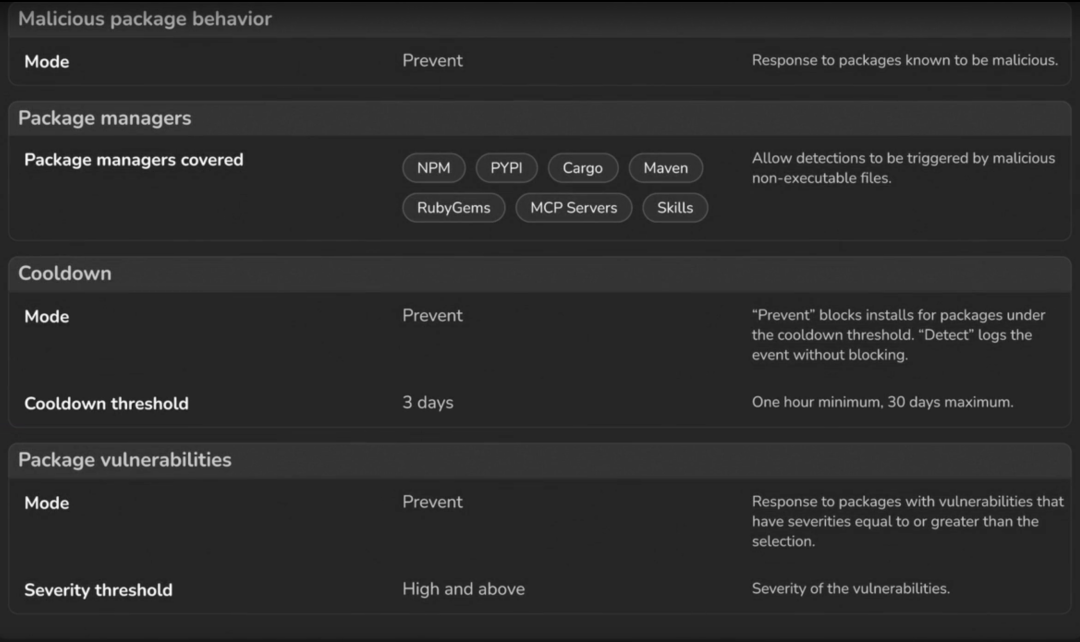Collapse the Package vulnerabilities section header
Viewport: 1080px width, 642px height.
click(540, 460)
